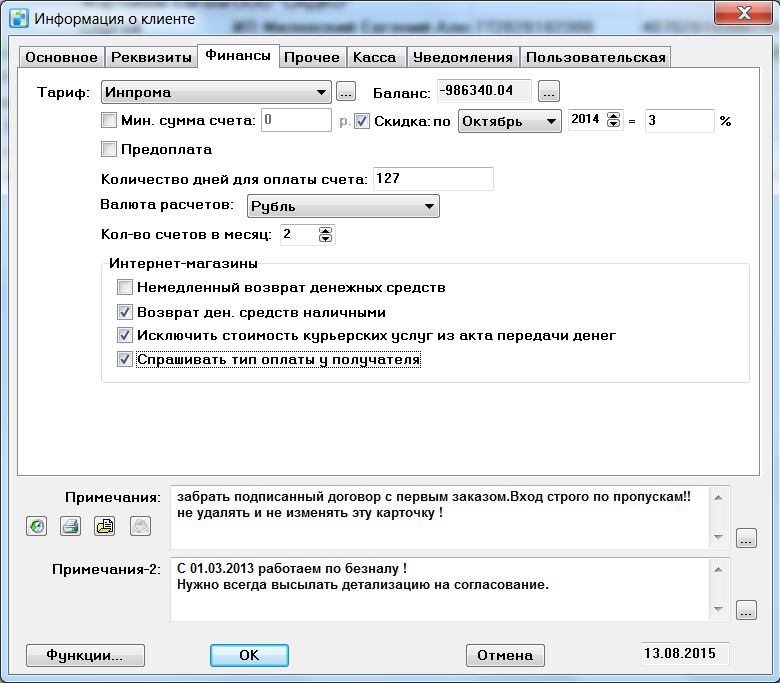
Task: Open the Прочее tab
Action: [312, 57]
